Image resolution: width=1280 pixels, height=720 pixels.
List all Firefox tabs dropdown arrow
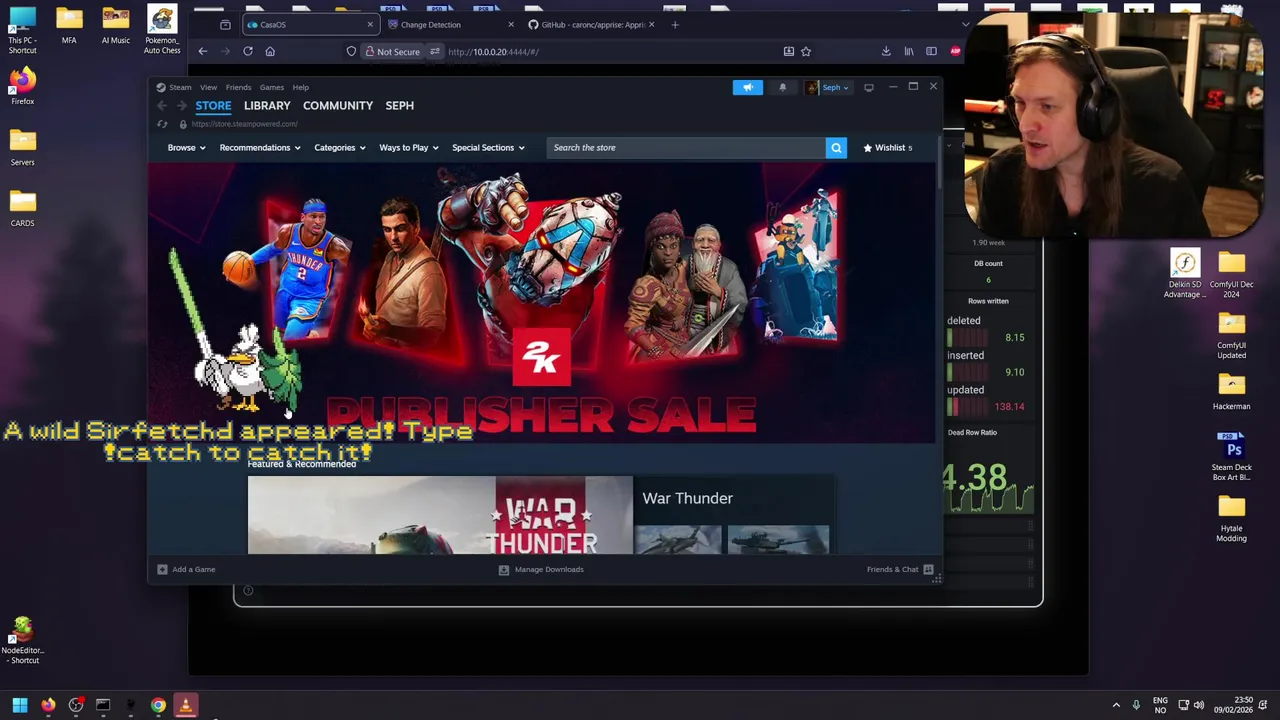[965, 24]
